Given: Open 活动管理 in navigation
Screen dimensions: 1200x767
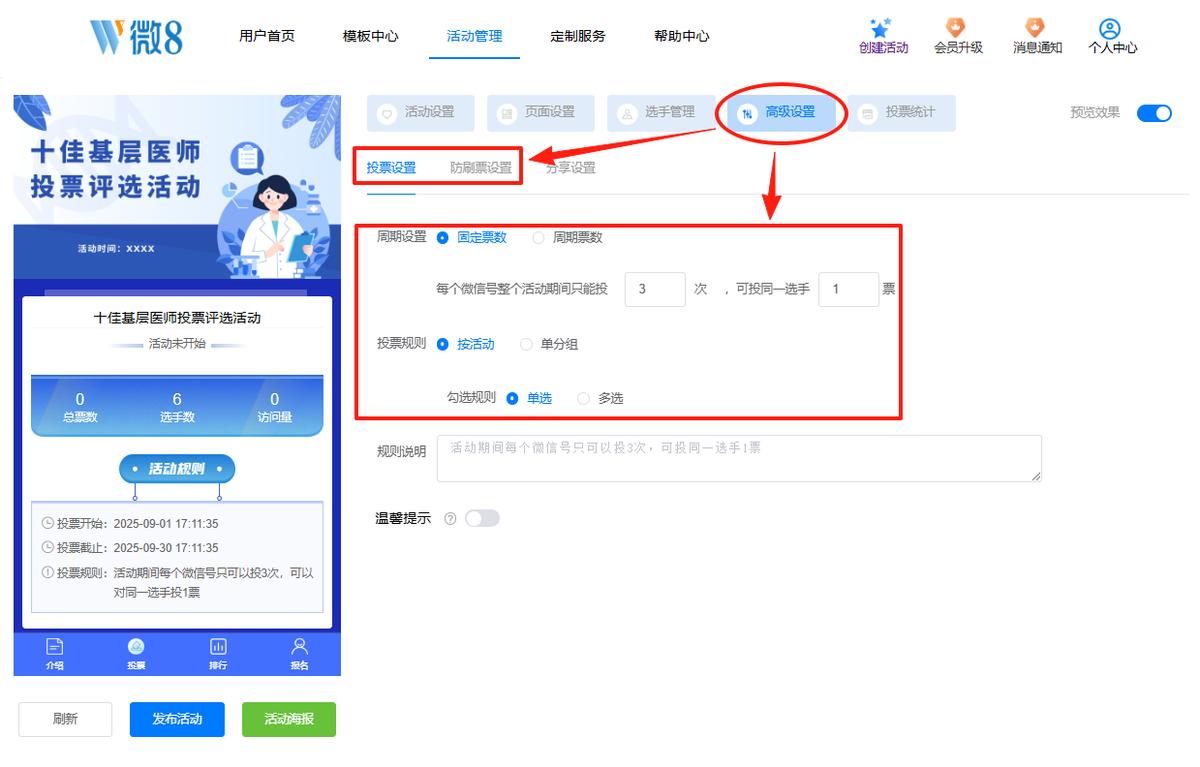Looking at the screenshot, I should [x=475, y=36].
